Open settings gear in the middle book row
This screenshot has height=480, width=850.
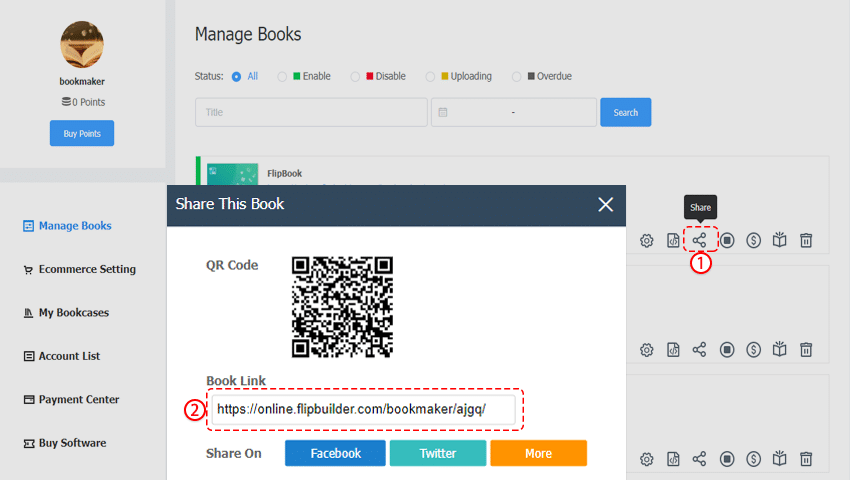pos(646,350)
